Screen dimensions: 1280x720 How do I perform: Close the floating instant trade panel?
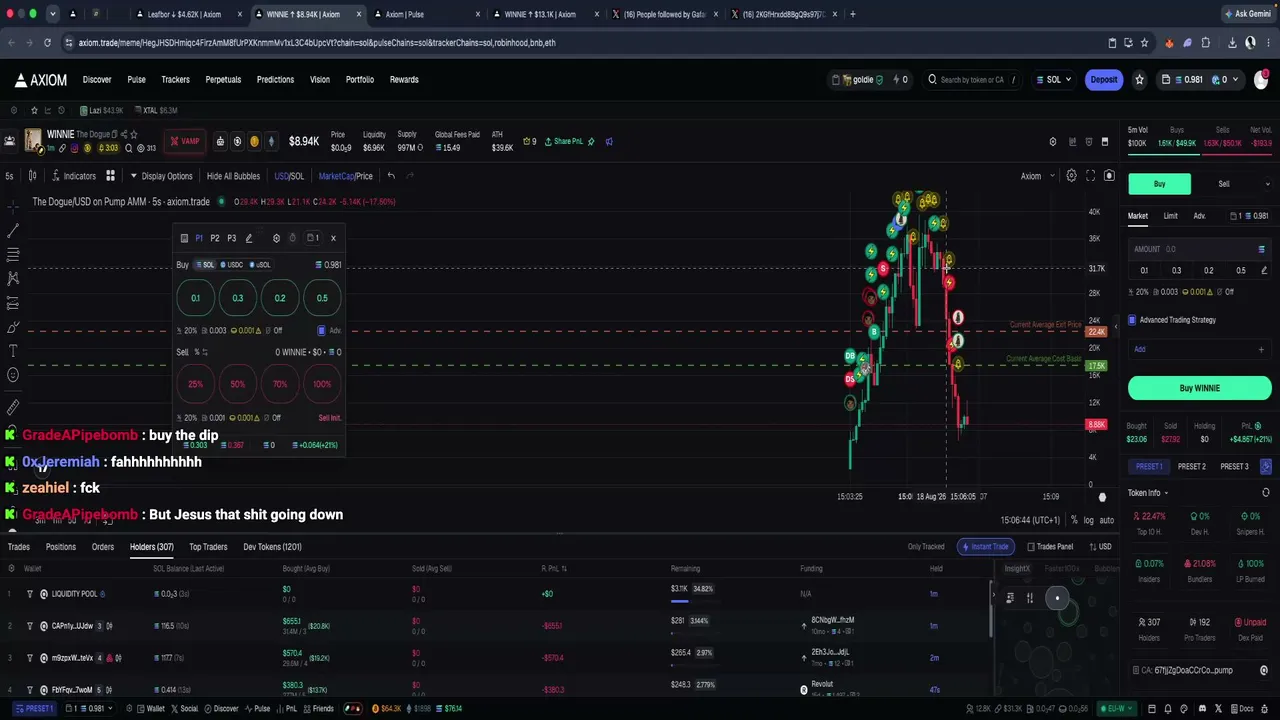(x=333, y=238)
